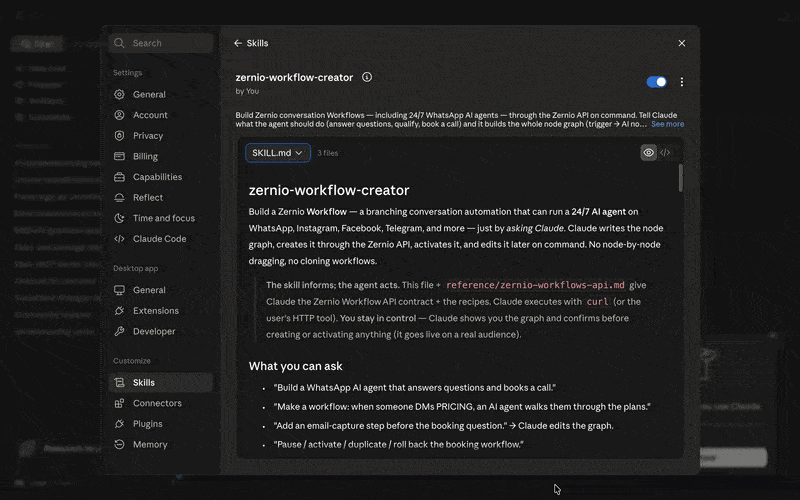Viewport: 800px width, 500px height.
Task: Click the 'Add an email-capture step' bullet
Action: [x=443, y=426]
